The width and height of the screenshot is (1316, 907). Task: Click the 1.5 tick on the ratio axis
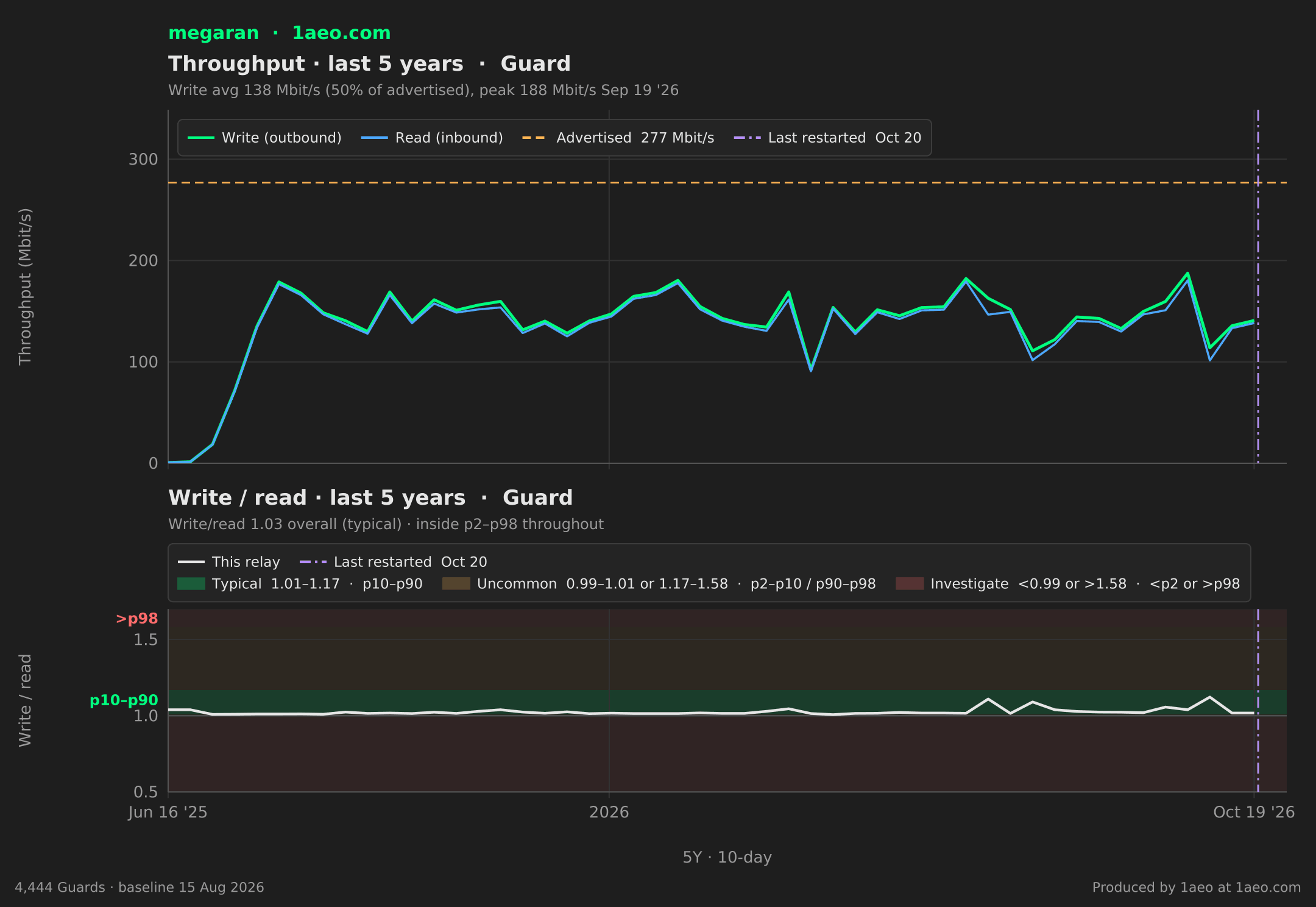[x=146, y=640]
